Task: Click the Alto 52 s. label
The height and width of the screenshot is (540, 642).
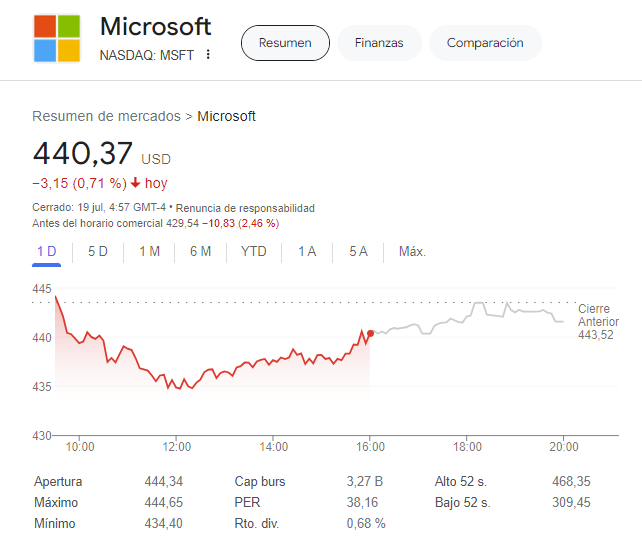Action: tap(461, 481)
